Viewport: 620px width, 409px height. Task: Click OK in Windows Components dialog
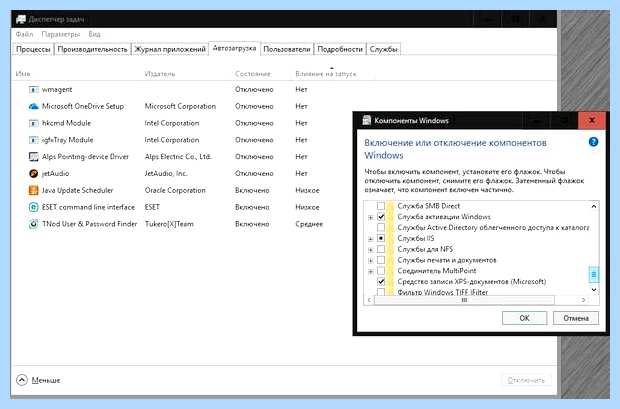point(524,318)
